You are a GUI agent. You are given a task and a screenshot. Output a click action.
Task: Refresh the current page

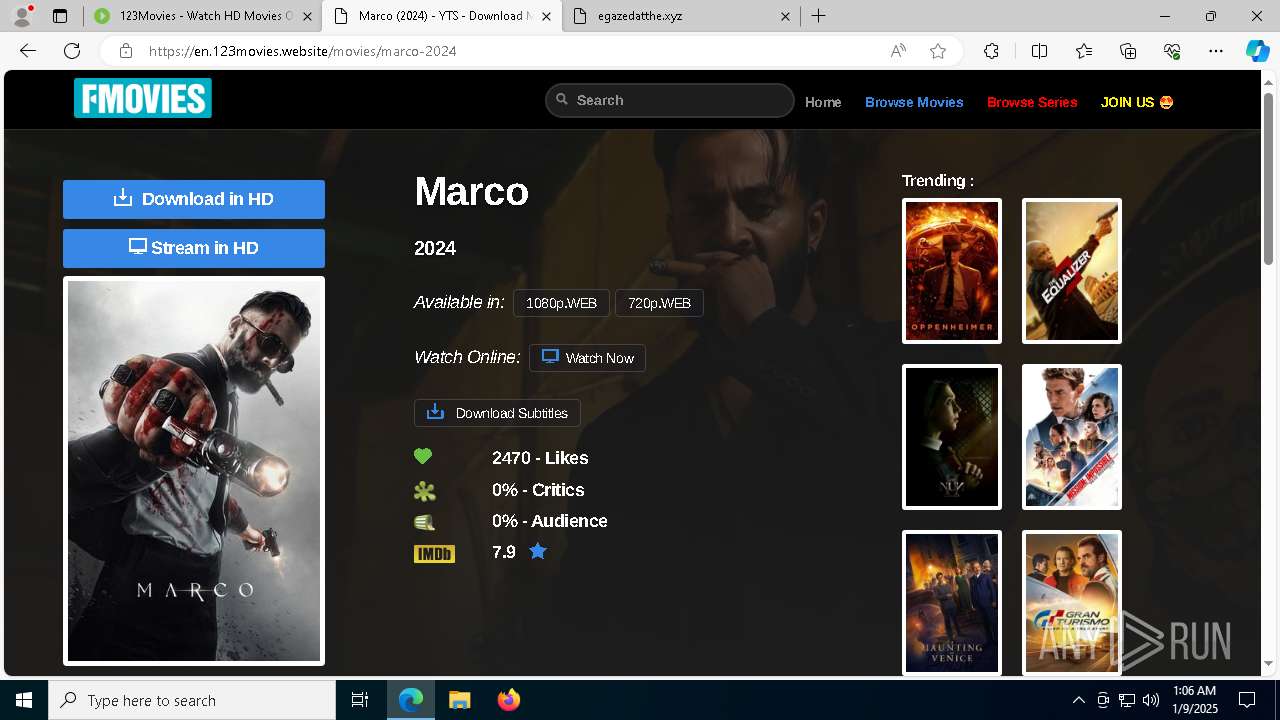coord(72,51)
